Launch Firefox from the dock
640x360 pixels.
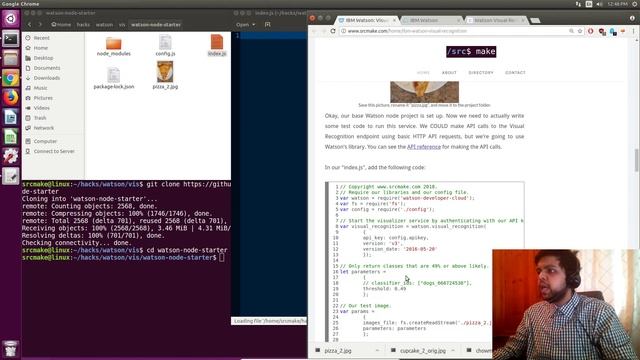point(11,98)
